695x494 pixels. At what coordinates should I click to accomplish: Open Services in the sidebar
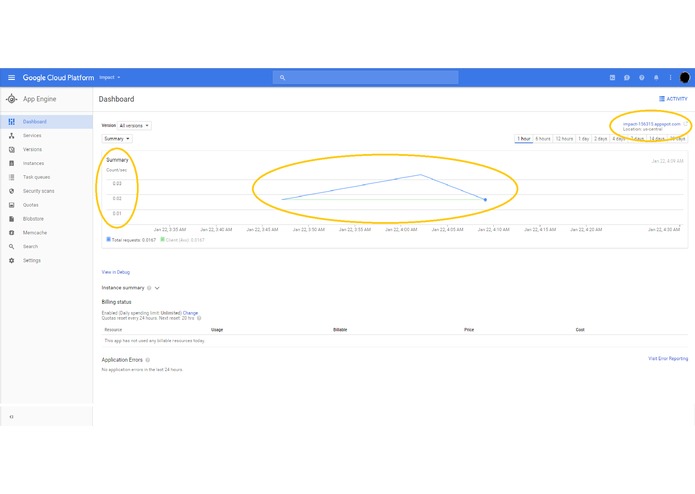pos(47,136)
